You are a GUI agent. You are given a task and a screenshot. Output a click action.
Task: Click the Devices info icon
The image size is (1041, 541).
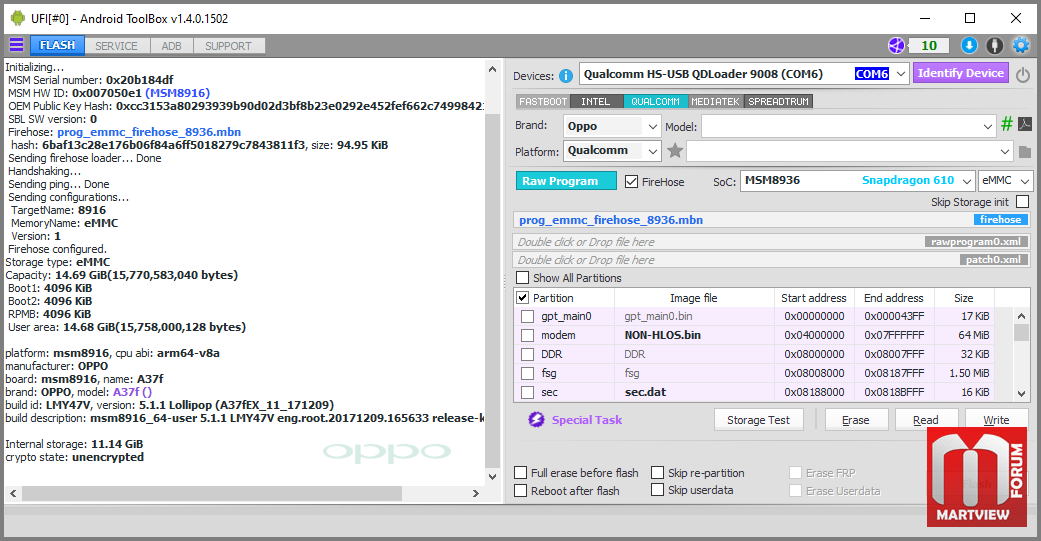[566, 76]
